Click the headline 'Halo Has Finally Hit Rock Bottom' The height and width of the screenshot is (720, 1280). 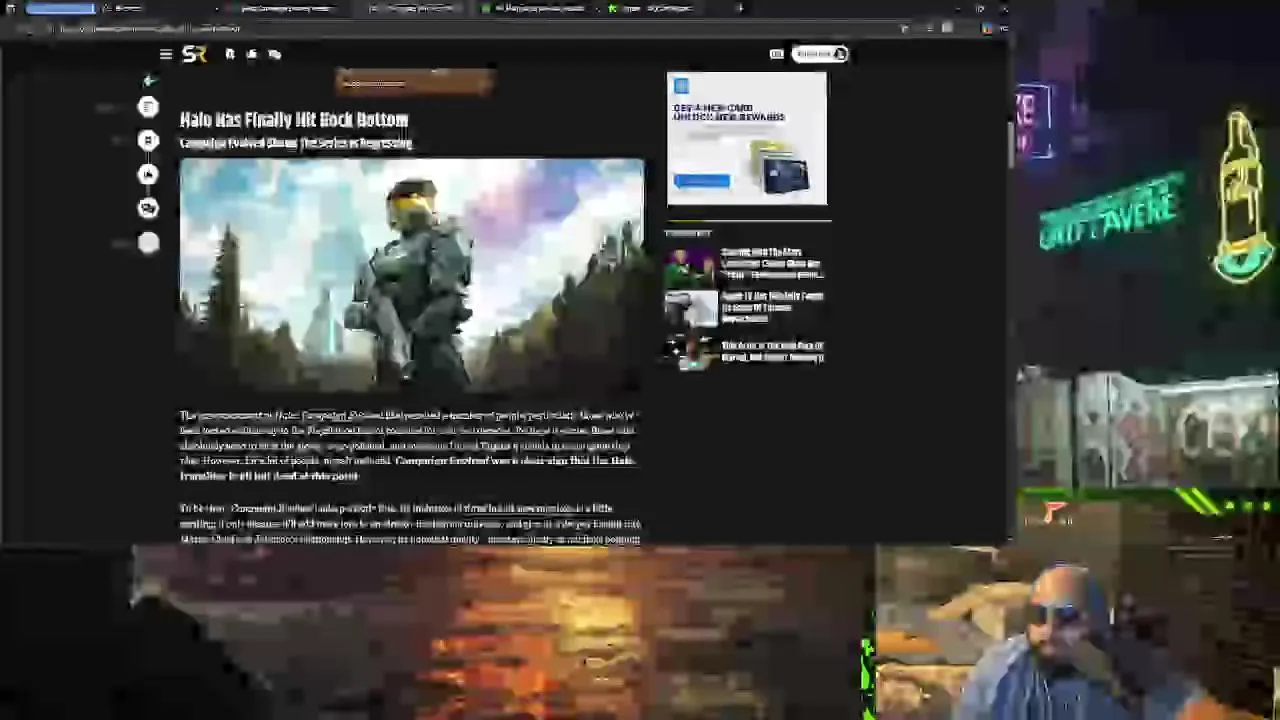click(294, 120)
